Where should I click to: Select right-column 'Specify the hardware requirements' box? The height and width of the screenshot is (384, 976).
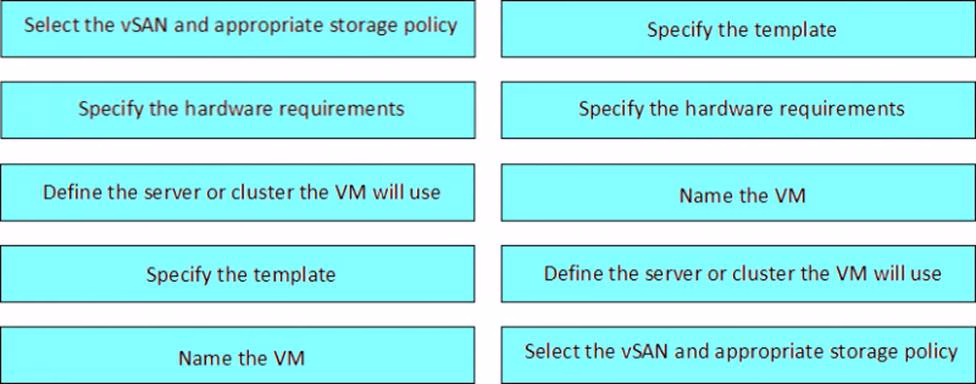(738, 110)
